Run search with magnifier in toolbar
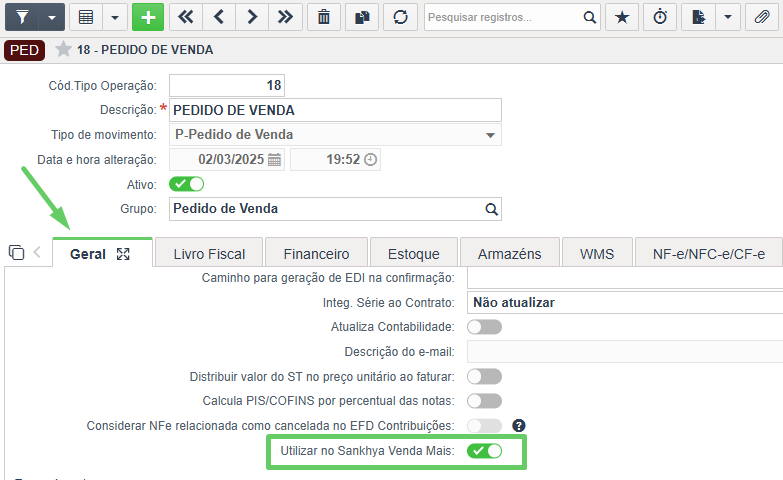The height and width of the screenshot is (480, 783). pos(590,17)
